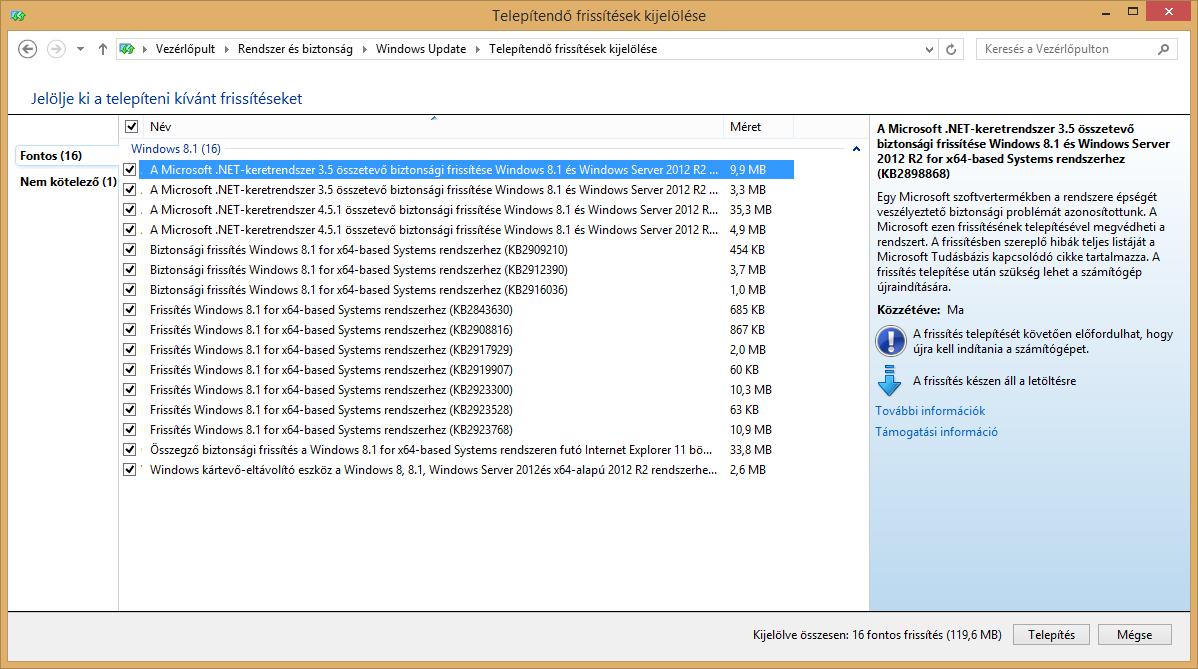The height and width of the screenshot is (669, 1198).
Task: Open the További információk link
Action: [x=930, y=411]
